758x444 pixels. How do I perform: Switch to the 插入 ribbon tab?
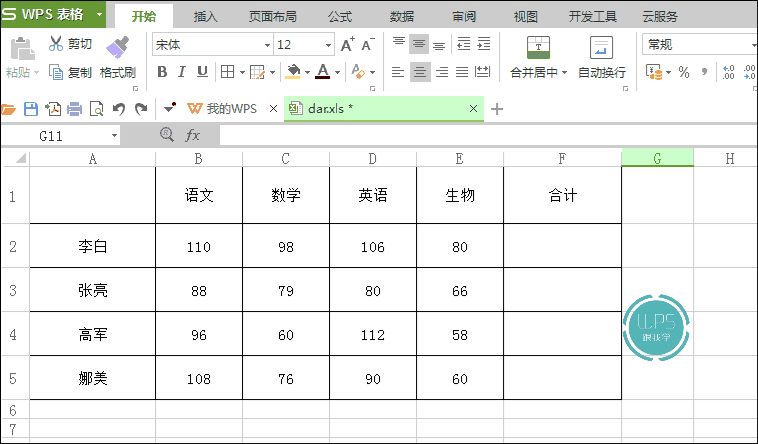205,16
